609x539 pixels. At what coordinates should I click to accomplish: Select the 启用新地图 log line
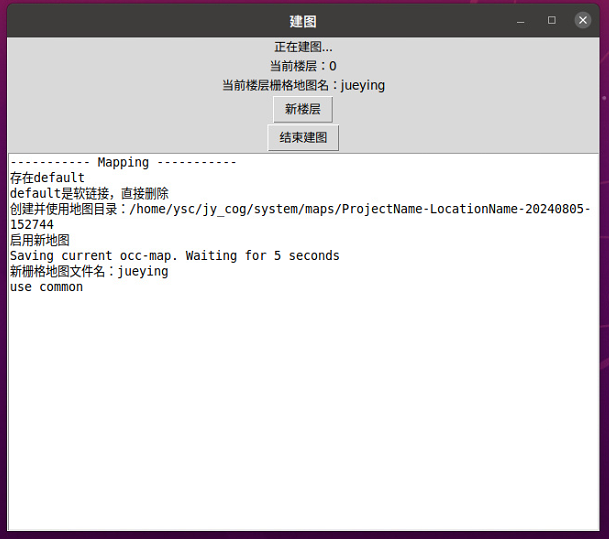(40, 240)
